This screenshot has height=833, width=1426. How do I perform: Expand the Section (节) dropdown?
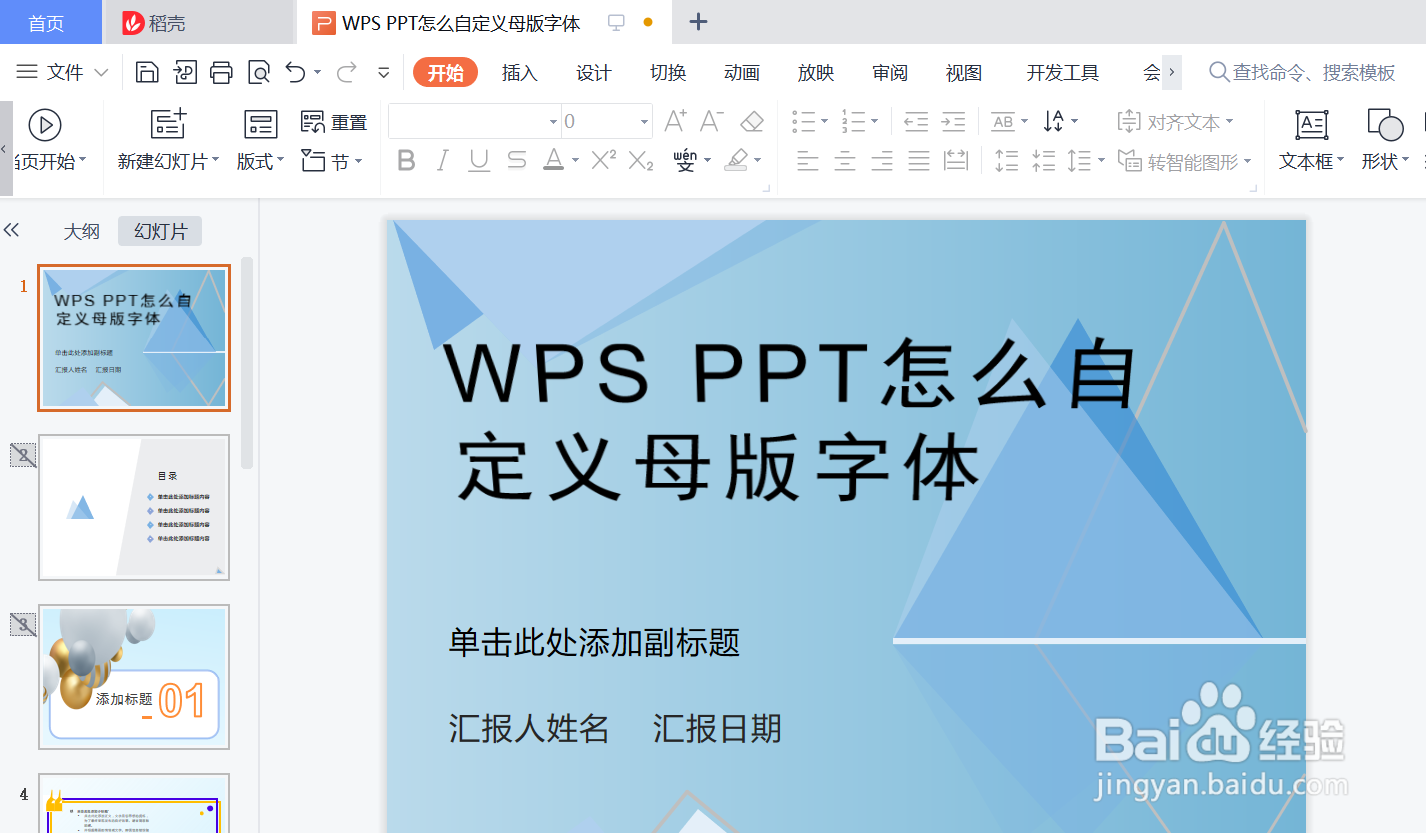(x=358, y=160)
